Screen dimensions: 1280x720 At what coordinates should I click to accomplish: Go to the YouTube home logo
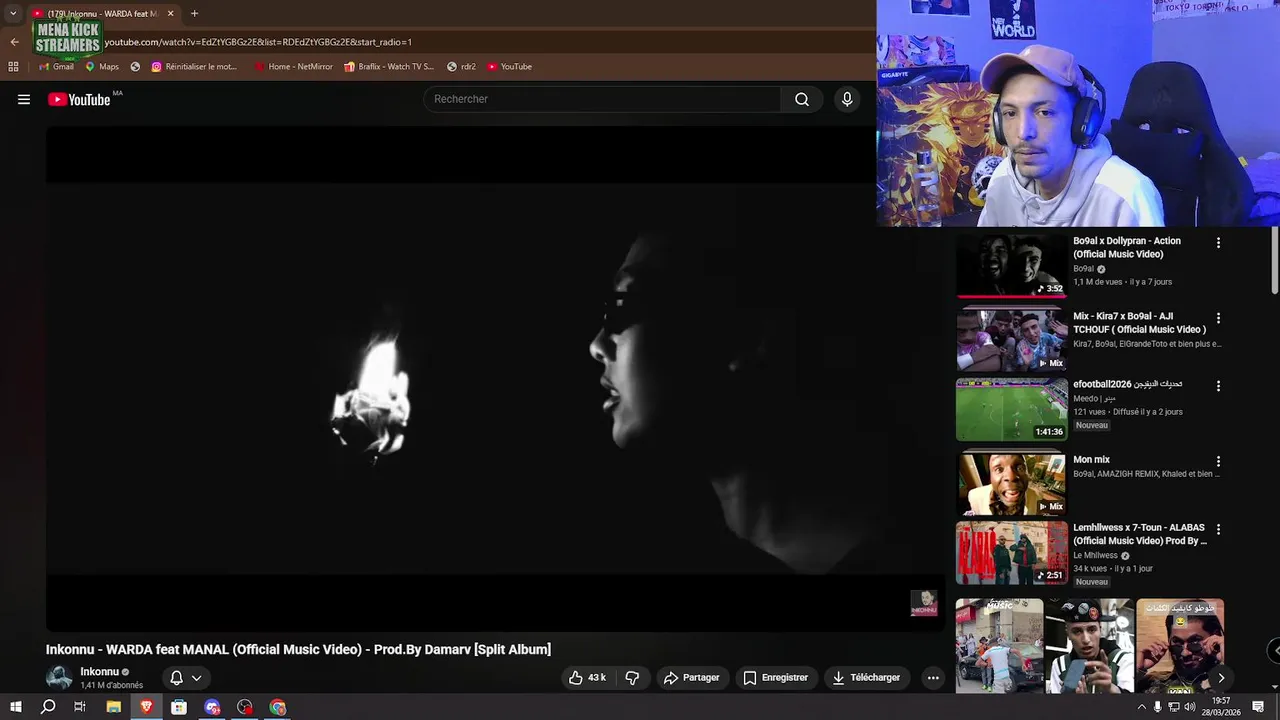(x=79, y=99)
